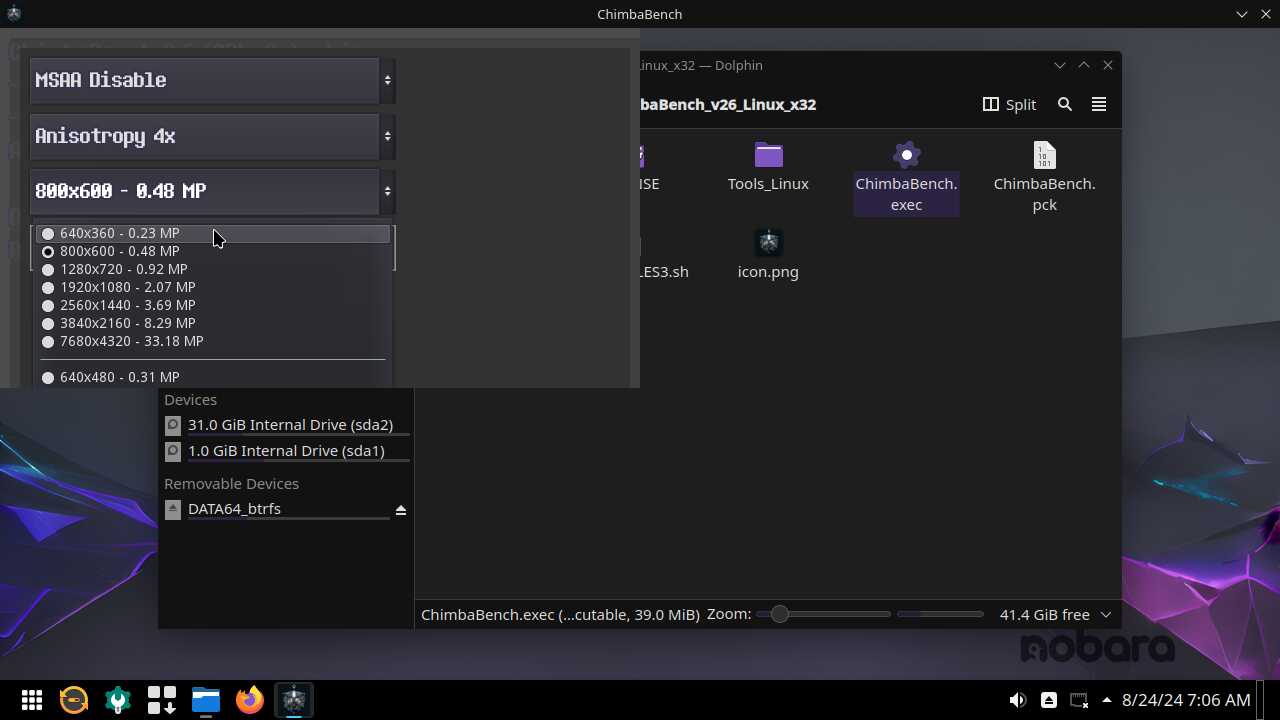Open the MSAA Disable dropdown
This screenshot has width=1280, height=720.
tap(212, 80)
